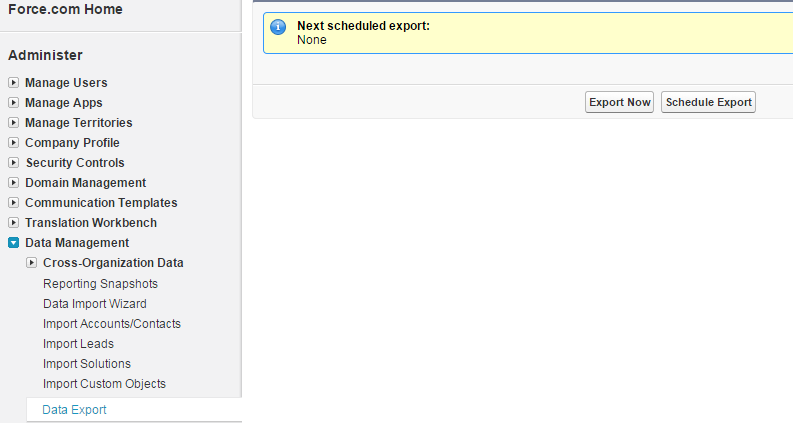The height and width of the screenshot is (423, 793).
Task: Open Import Custom Objects
Action: tap(104, 384)
